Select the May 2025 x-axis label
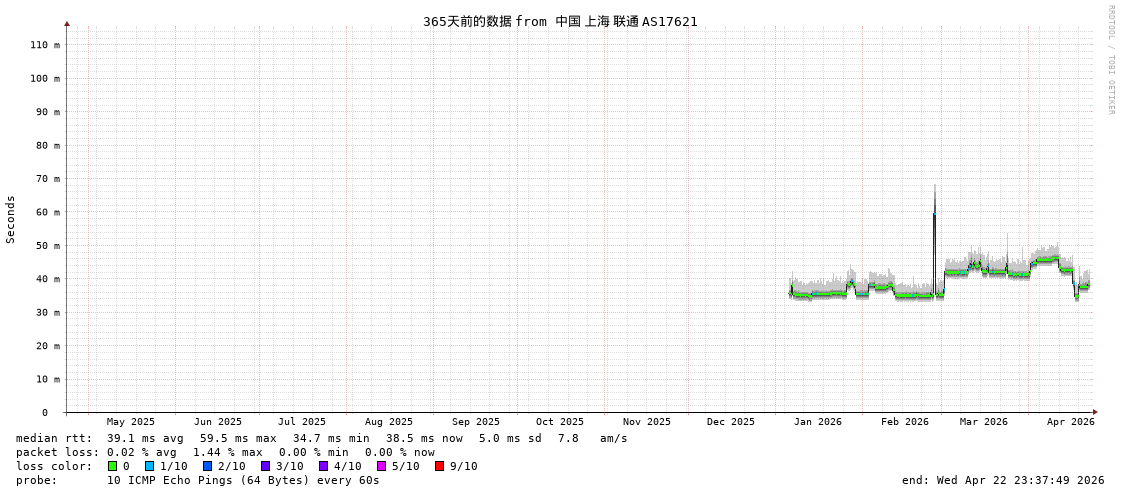 point(131,422)
